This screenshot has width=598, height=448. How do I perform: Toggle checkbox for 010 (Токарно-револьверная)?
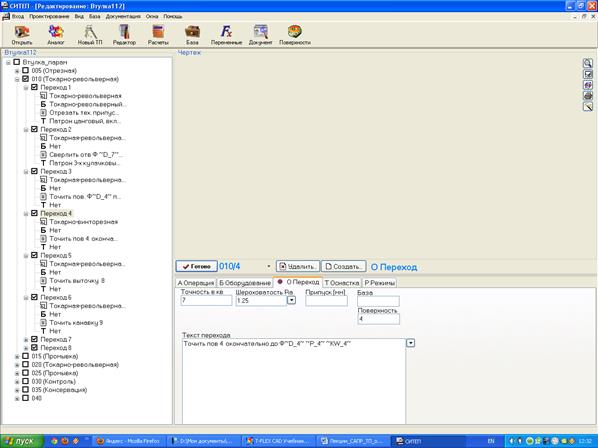tap(25, 79)
